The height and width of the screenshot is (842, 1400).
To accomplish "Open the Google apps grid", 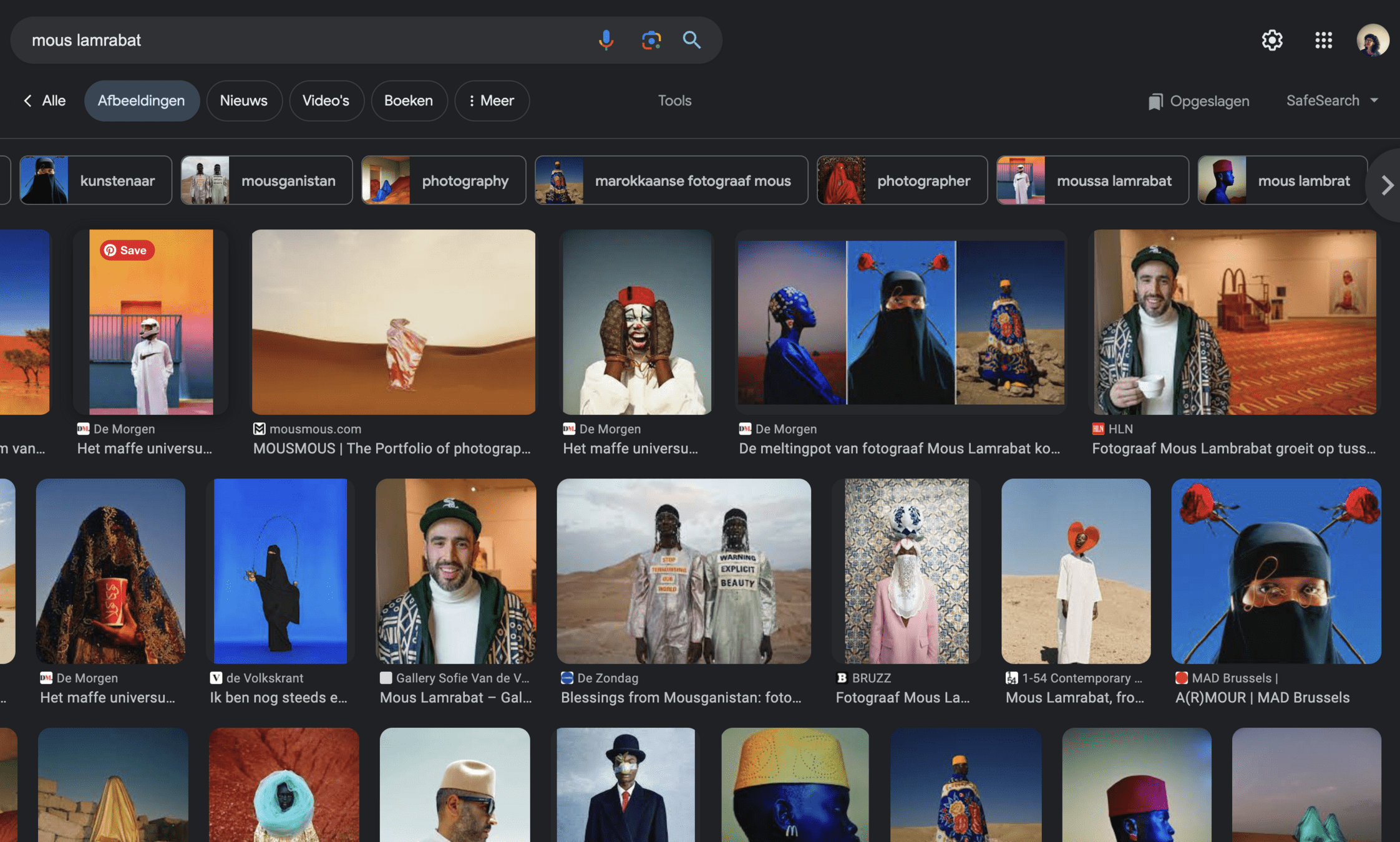I will [x=1323, y=40].
